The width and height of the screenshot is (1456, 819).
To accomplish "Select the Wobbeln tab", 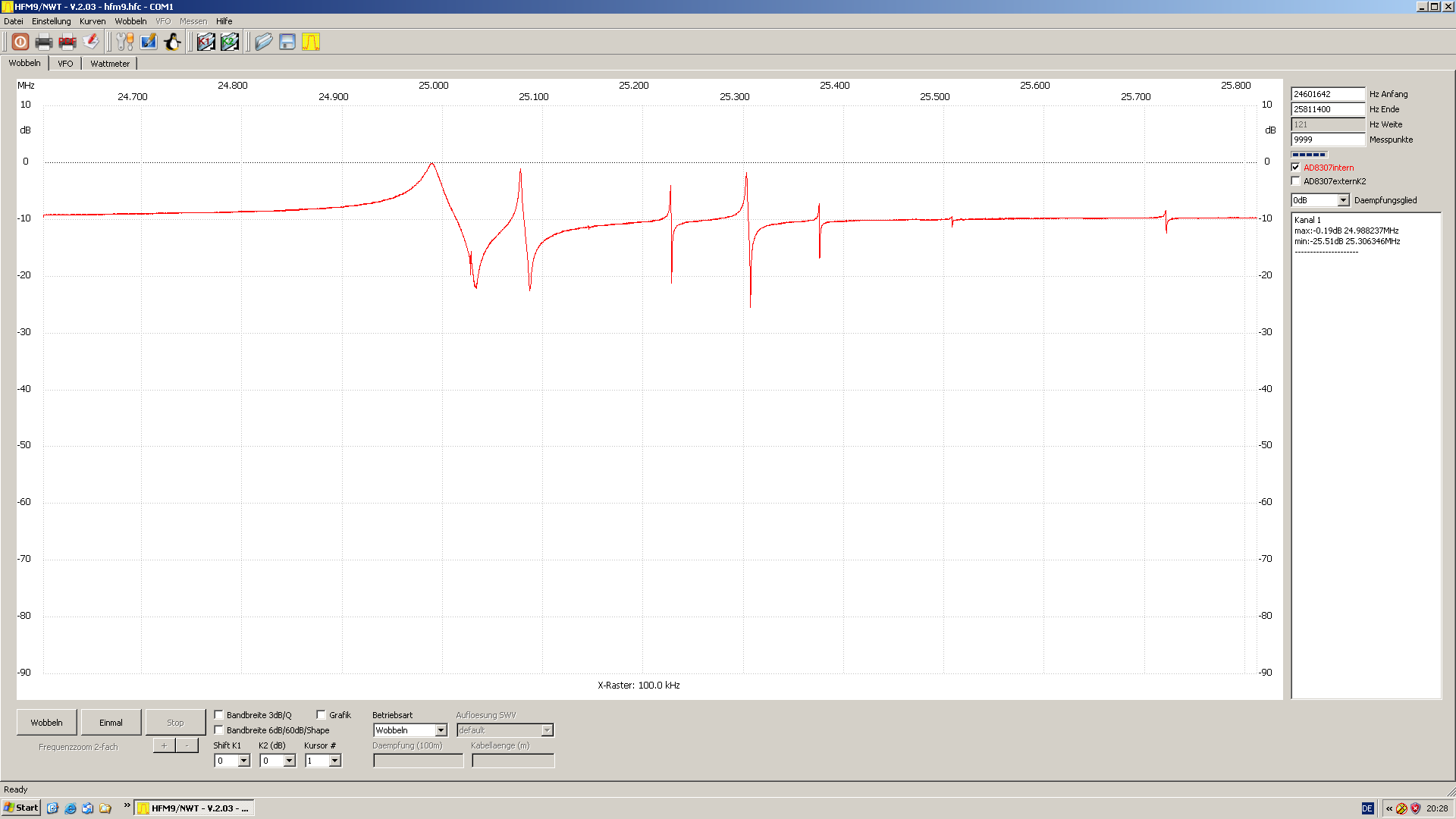I will click(25, 63).
